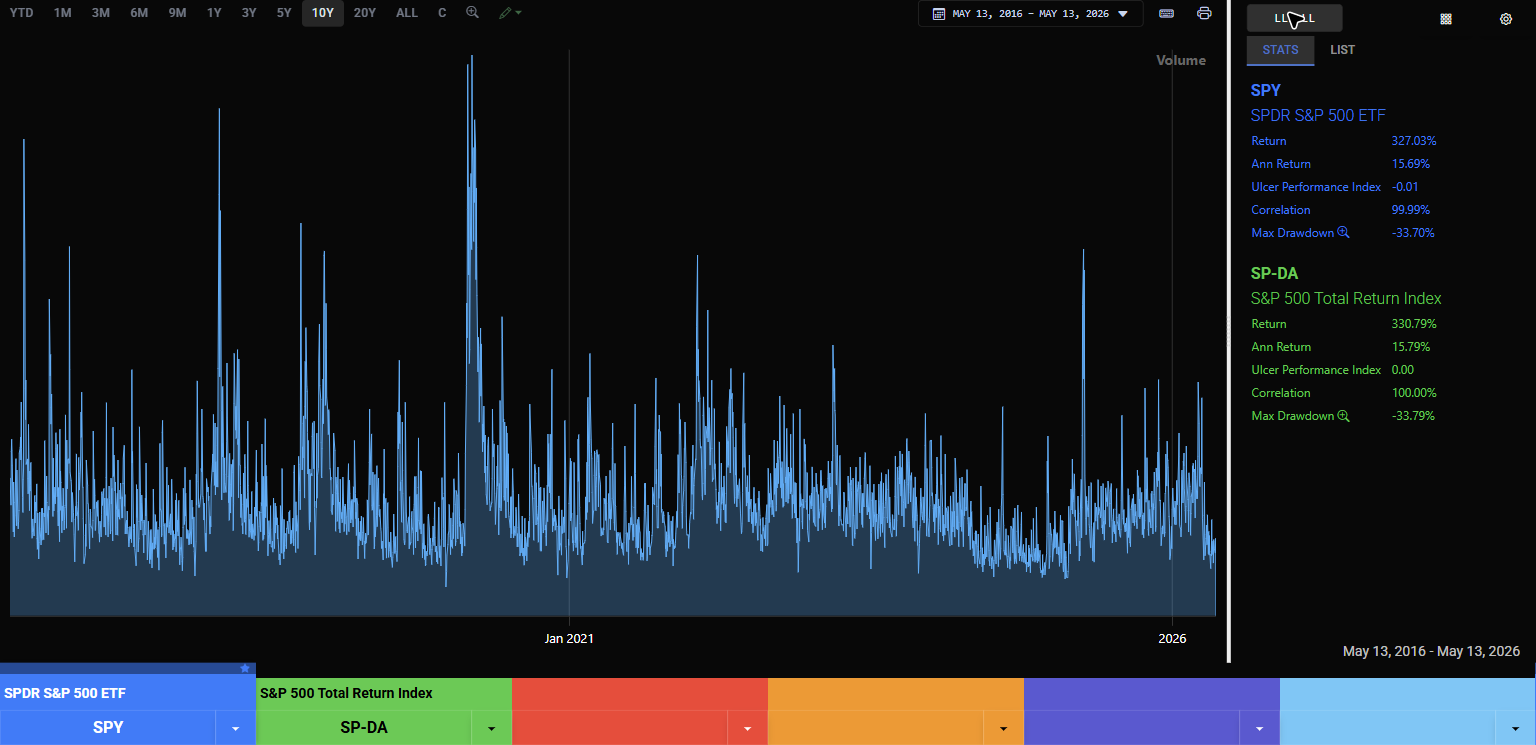Click the SPY Return value 327.03%
Viewport: 1536px width, 745px height.
(1414, 141)
